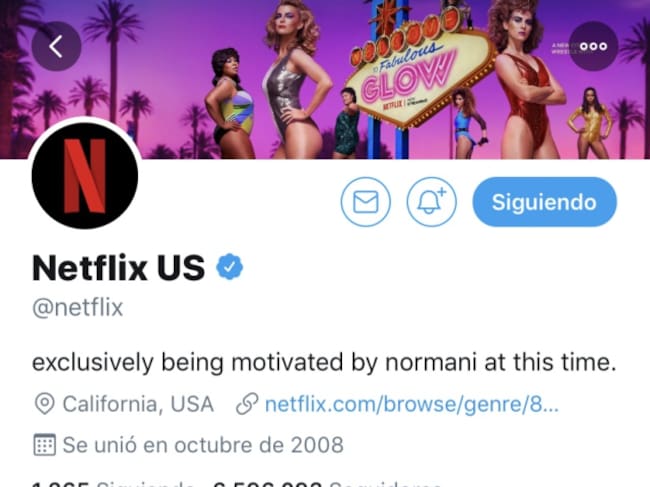Open the Seguidores followers count
The width and height of the screenshot is (650, 487).
(326, 483)
